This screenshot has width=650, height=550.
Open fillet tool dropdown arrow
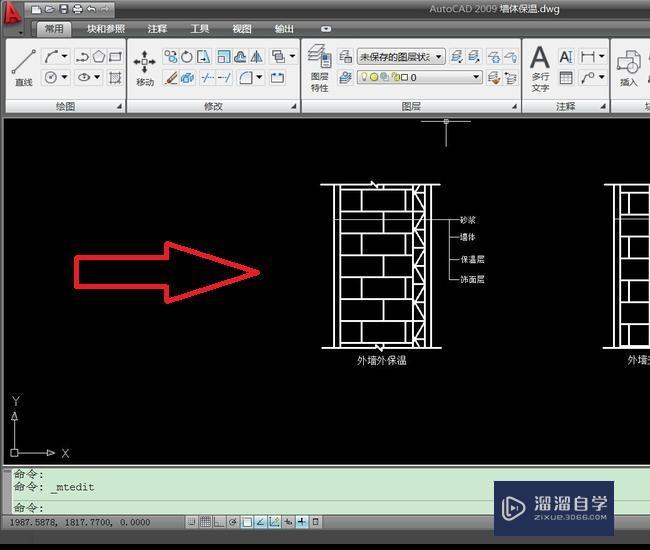click(x=259, y=77)
